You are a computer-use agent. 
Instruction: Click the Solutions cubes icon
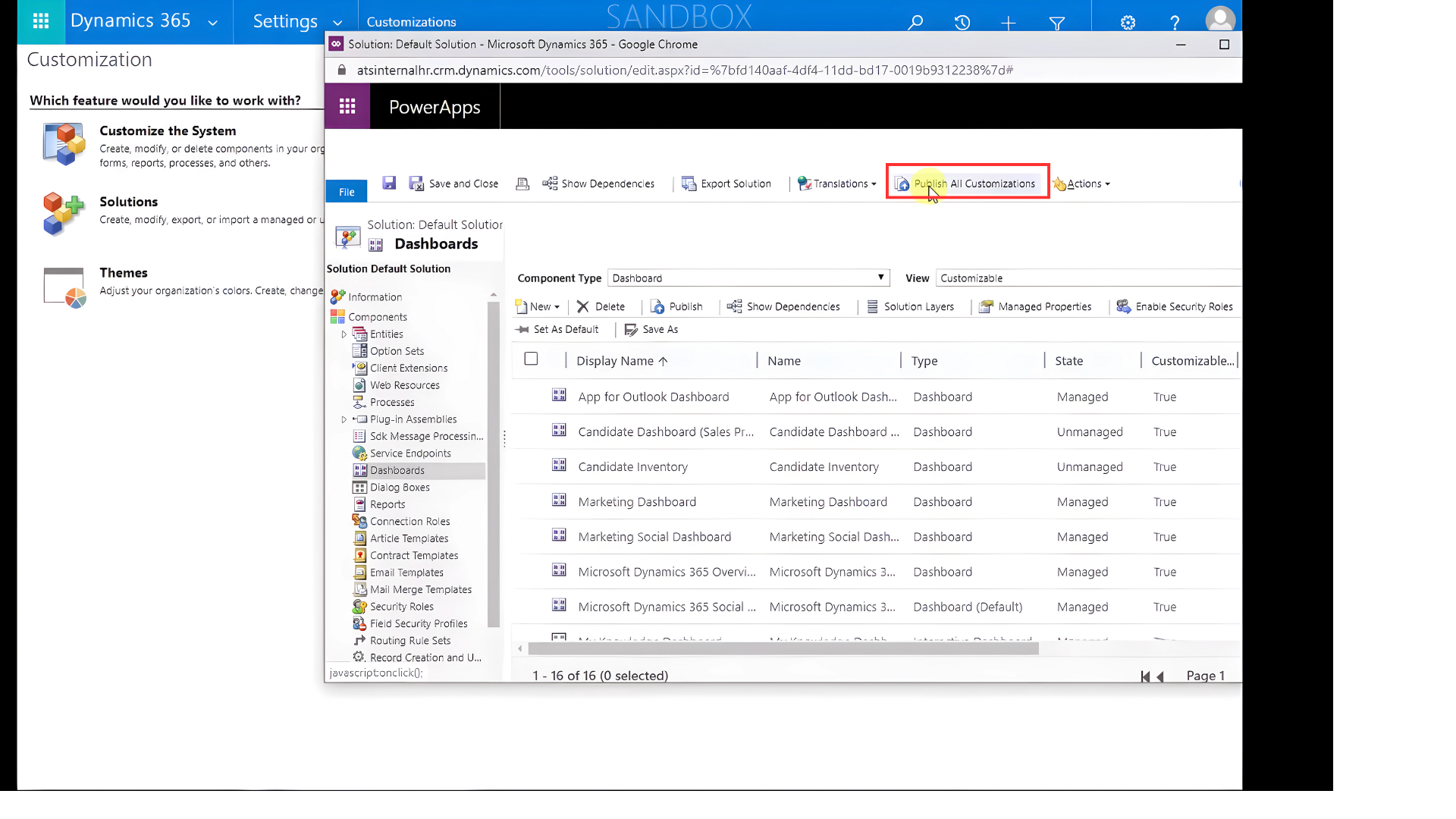tap(64, 214)
